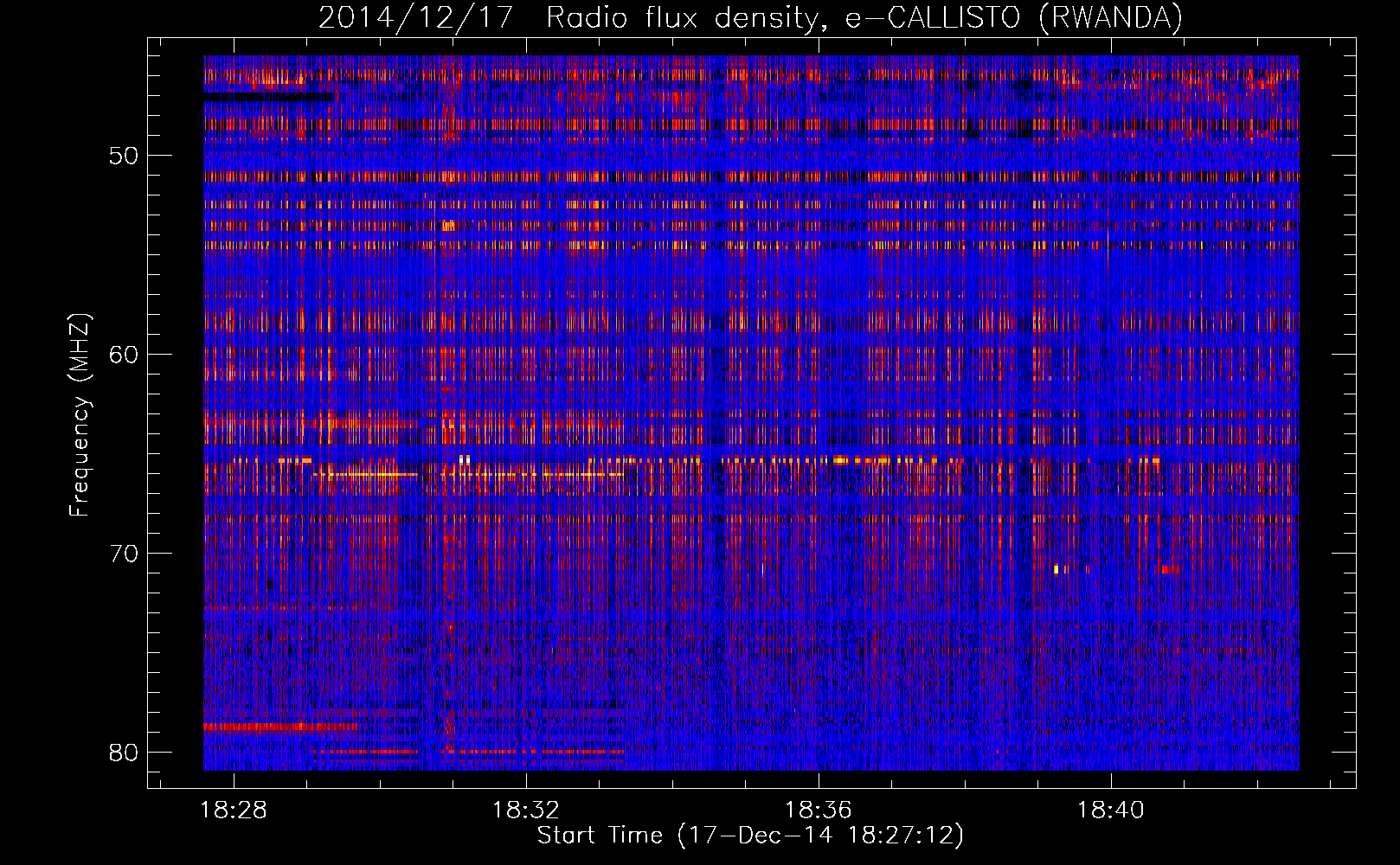The width and height of the screenshot is (1400, 865).
Task: Select the 70 MHz frequency tick label
Action: pos(125,554)
